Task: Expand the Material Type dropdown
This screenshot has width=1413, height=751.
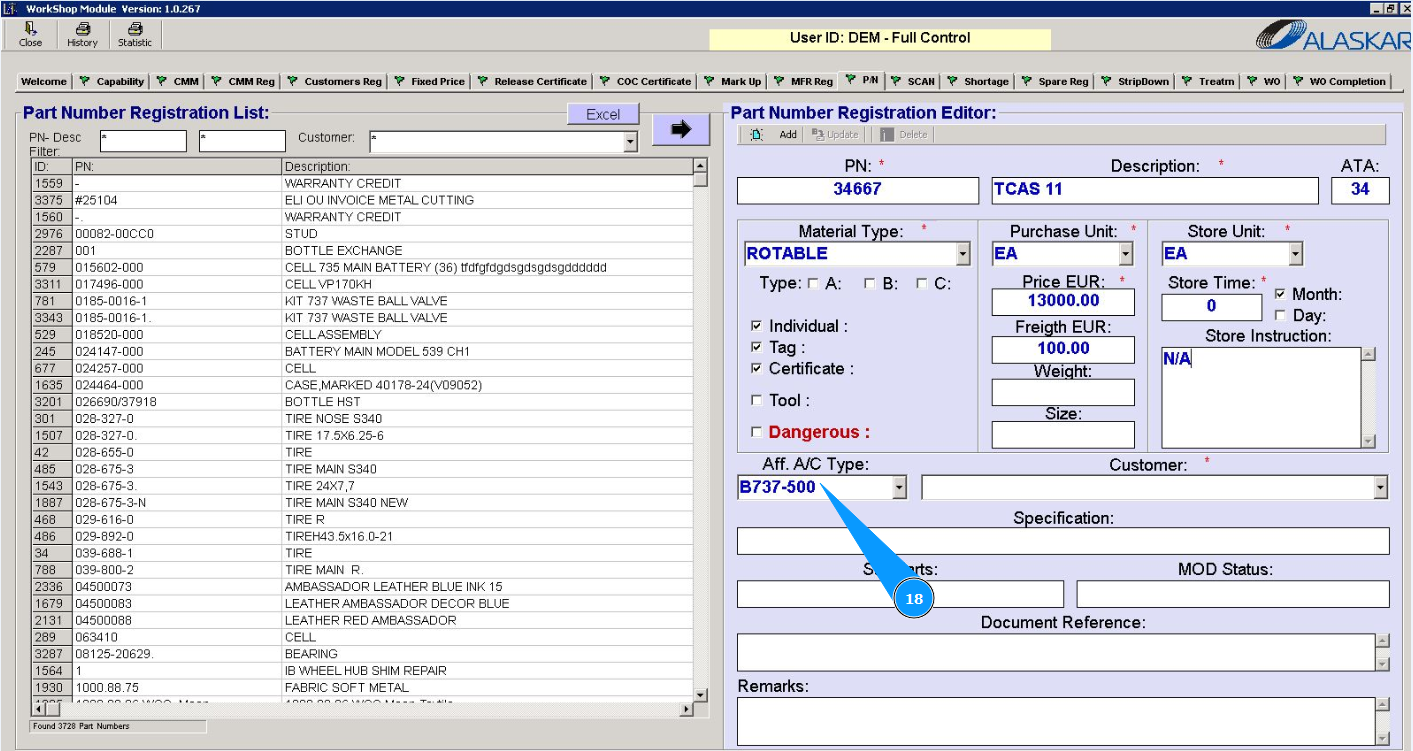Action: point(962,254)
